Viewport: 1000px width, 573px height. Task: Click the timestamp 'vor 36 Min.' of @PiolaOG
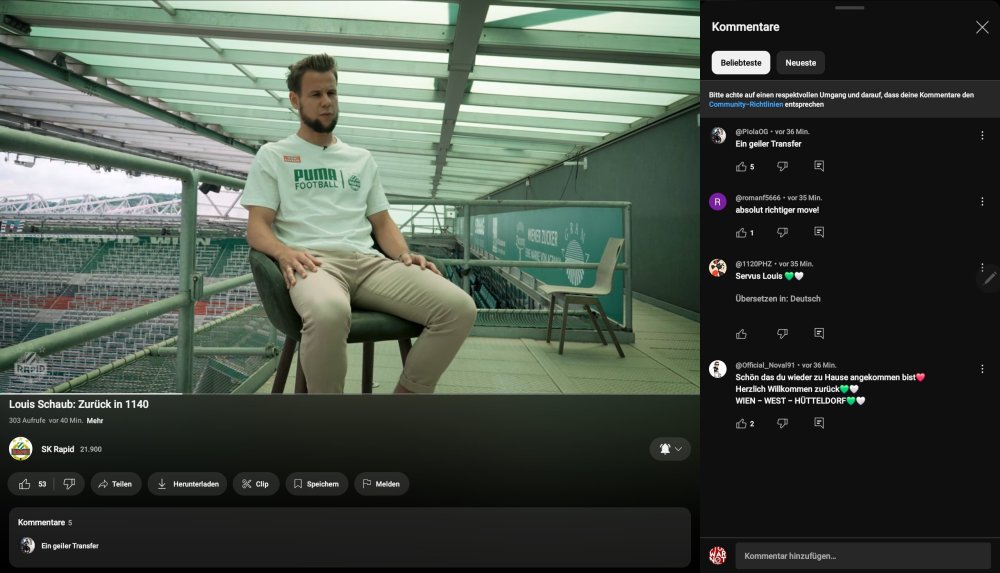pos(792,131)
